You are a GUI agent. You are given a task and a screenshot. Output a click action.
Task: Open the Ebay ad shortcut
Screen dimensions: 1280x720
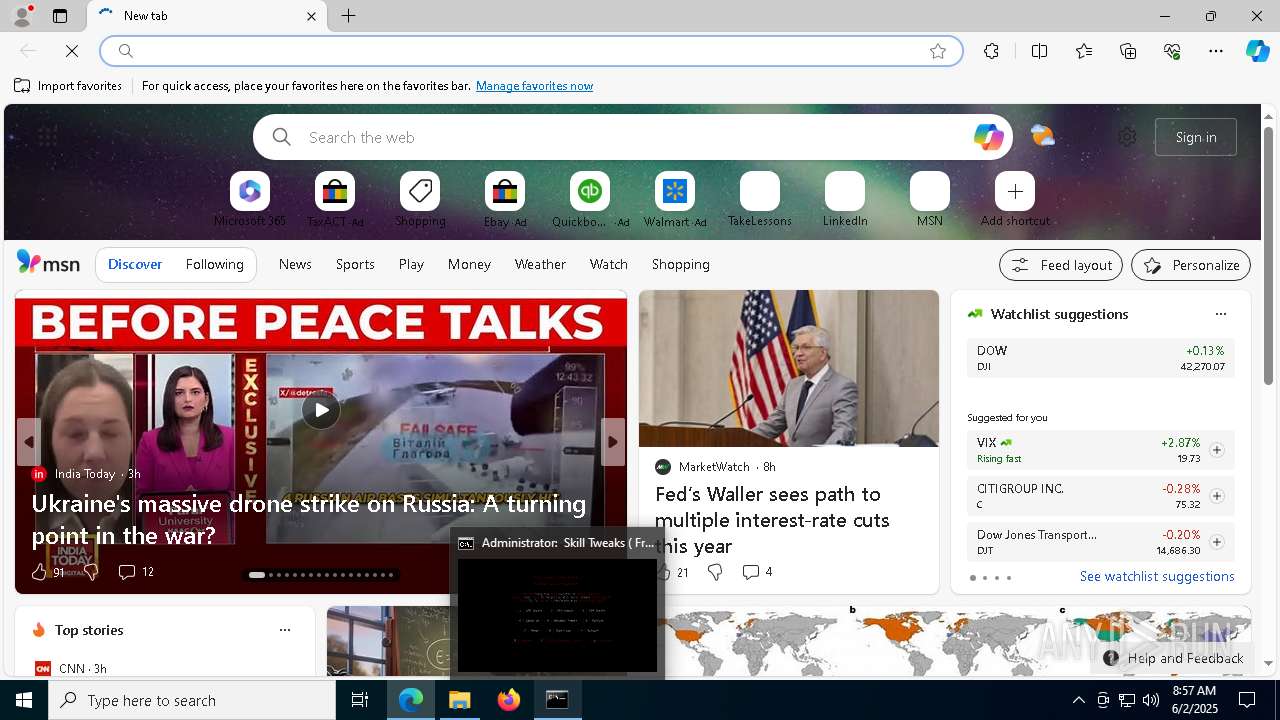click(x=505, y=200)
